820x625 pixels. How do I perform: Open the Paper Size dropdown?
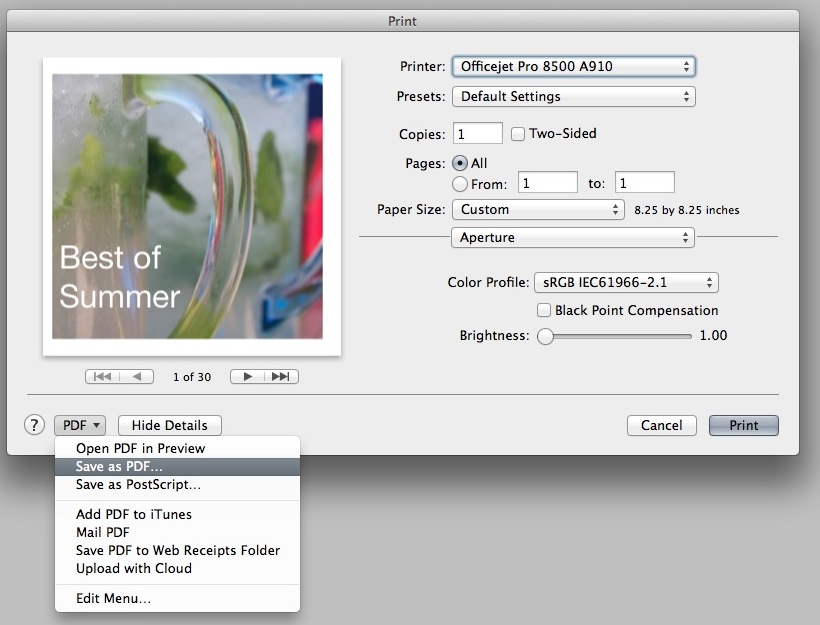pos(538,210)
